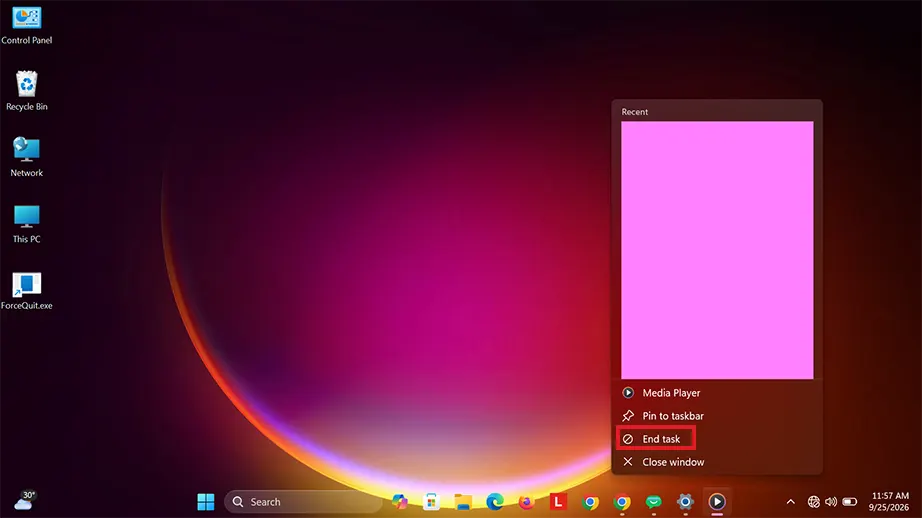Open the volume speaker tray icon

[x=831, y=502]
